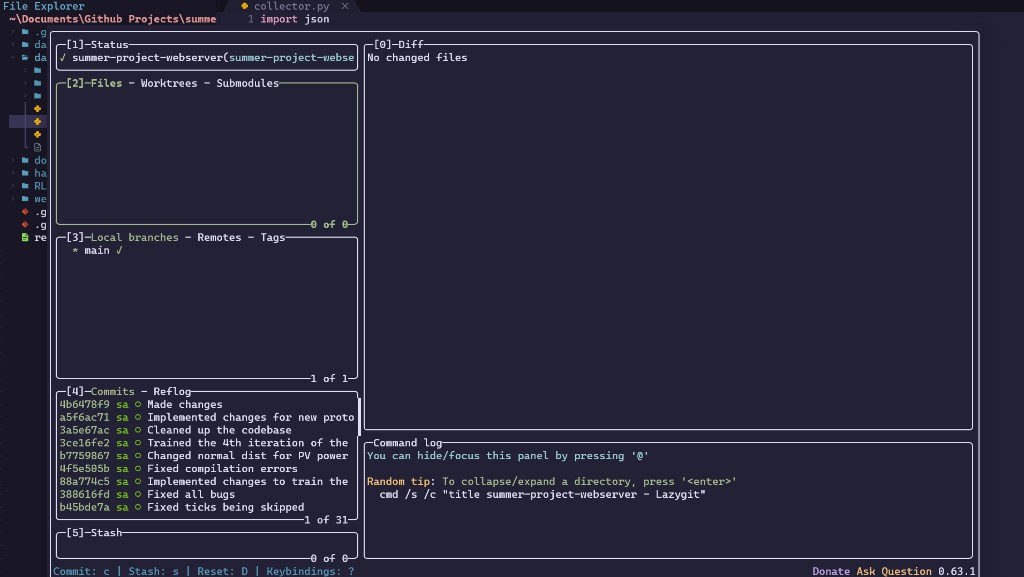This screenshot has width=1024, height=577.
Task: Click the opened 'da' folder icon
Action: tap(25, 57)
